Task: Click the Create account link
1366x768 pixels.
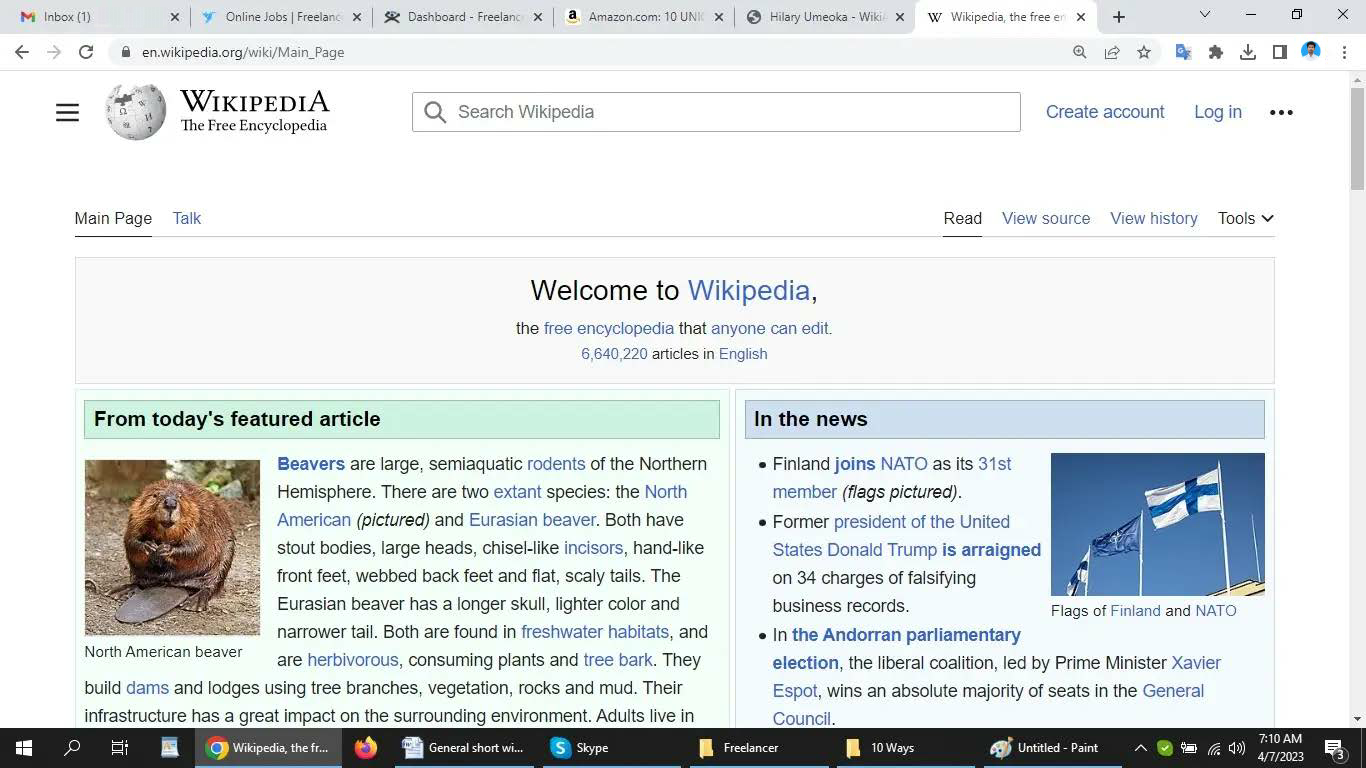Action: tap(1104, 112)
